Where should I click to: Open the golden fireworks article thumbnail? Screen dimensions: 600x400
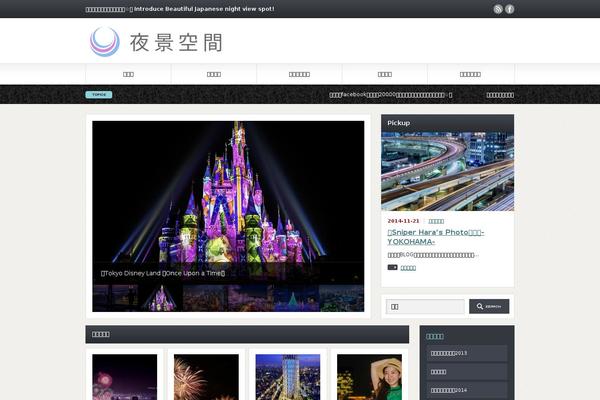206,377
